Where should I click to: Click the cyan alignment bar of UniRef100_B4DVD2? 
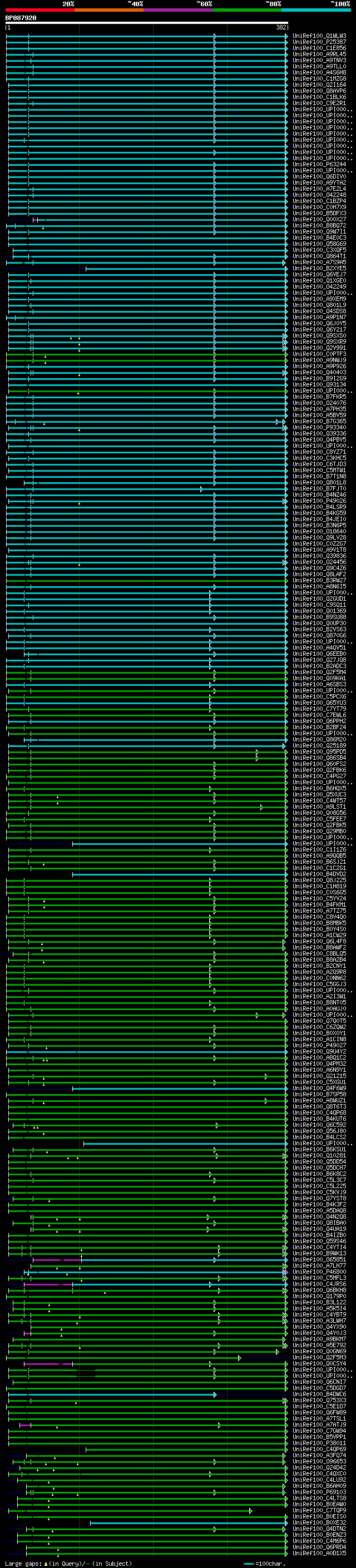pyautogui.click(x=180, y=875)
